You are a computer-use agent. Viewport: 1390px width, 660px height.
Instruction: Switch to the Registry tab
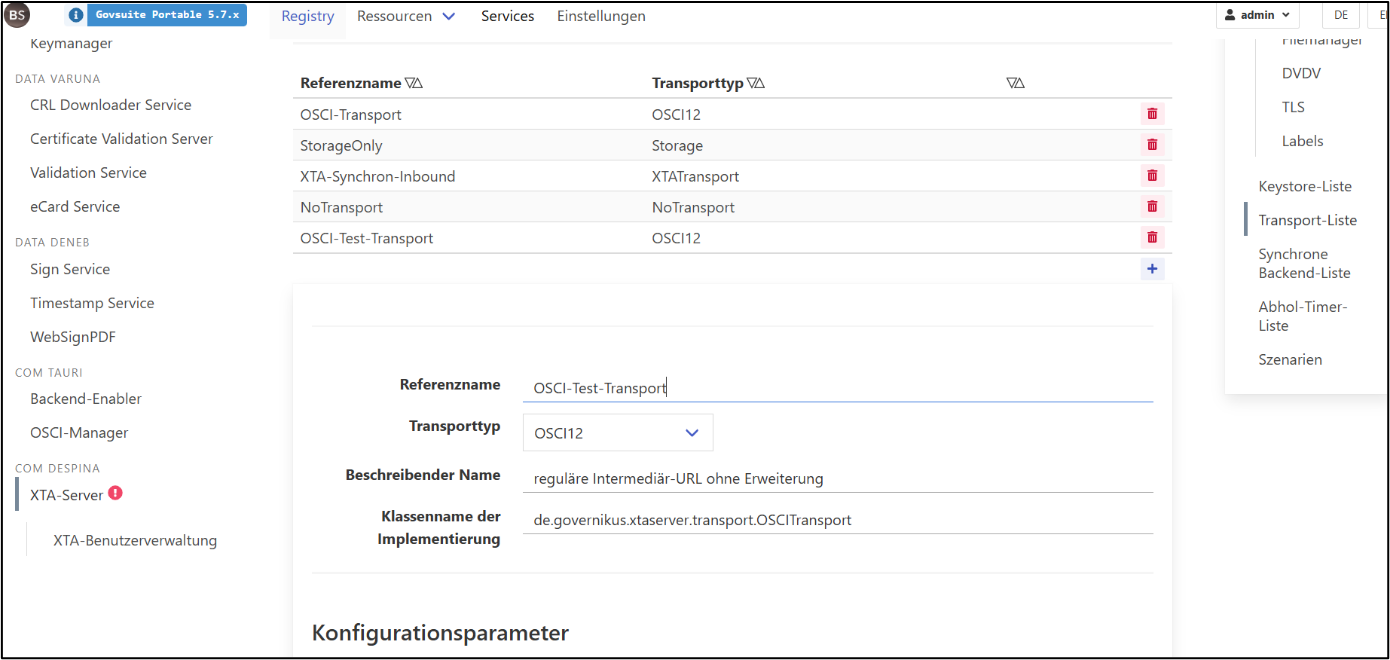point(307,16)
